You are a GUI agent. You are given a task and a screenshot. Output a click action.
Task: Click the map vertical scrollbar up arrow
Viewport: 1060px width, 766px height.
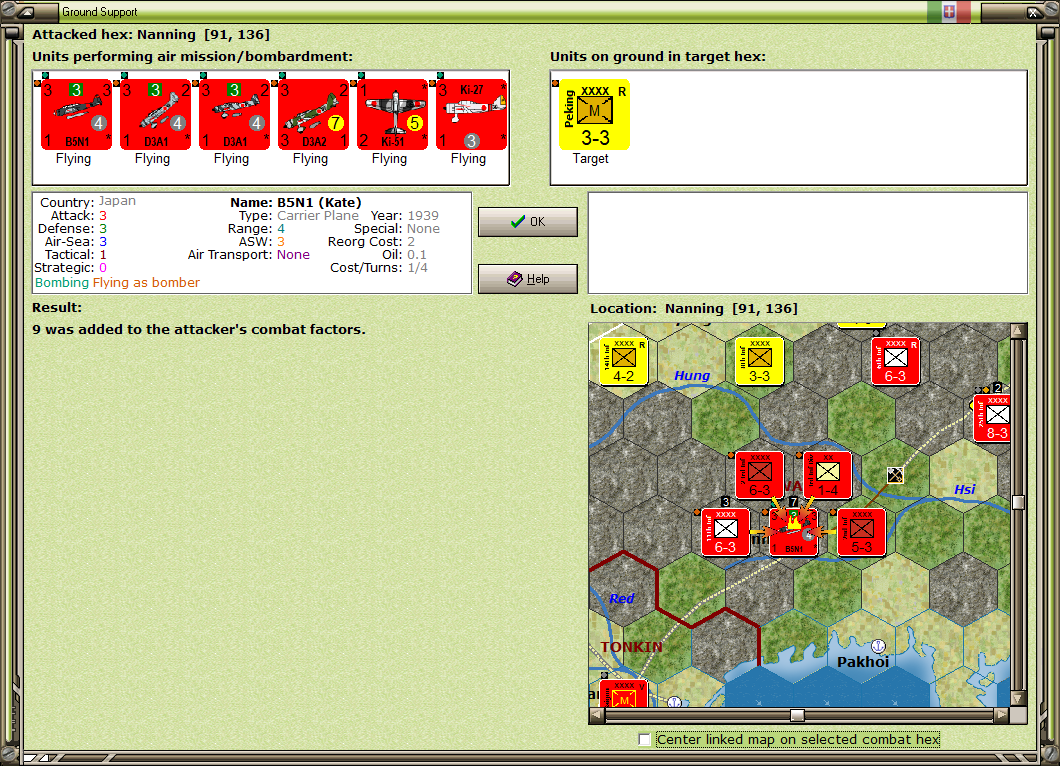click(x=1018, y=331)
